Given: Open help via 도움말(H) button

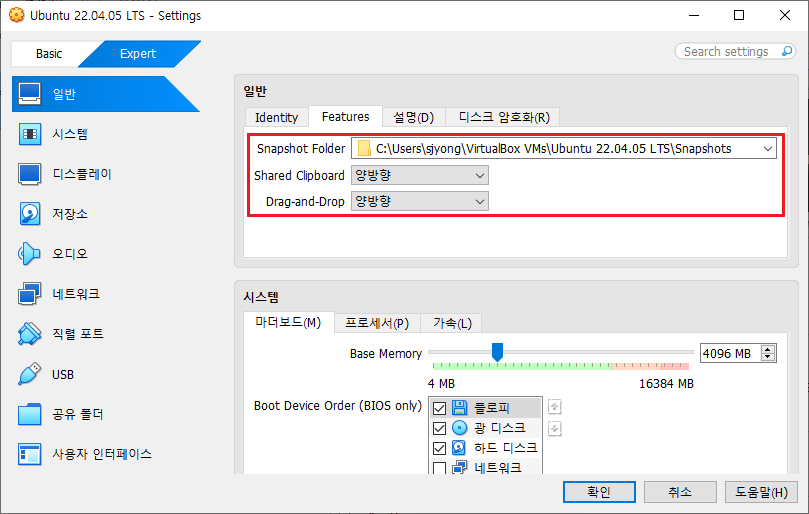Looking at the screenshot, I should click(761, 492).
